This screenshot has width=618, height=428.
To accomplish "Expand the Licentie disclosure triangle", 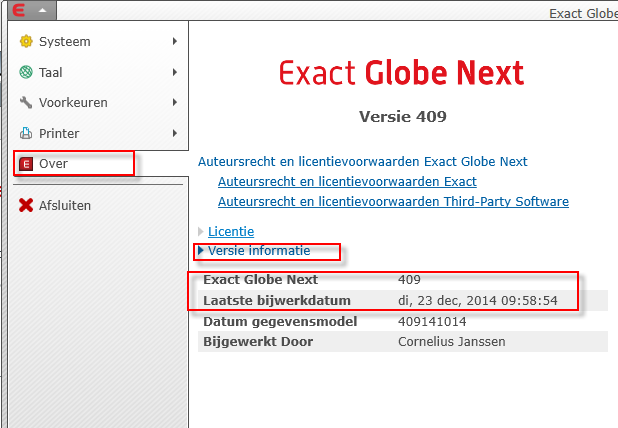I will click(x=201, y=231).
